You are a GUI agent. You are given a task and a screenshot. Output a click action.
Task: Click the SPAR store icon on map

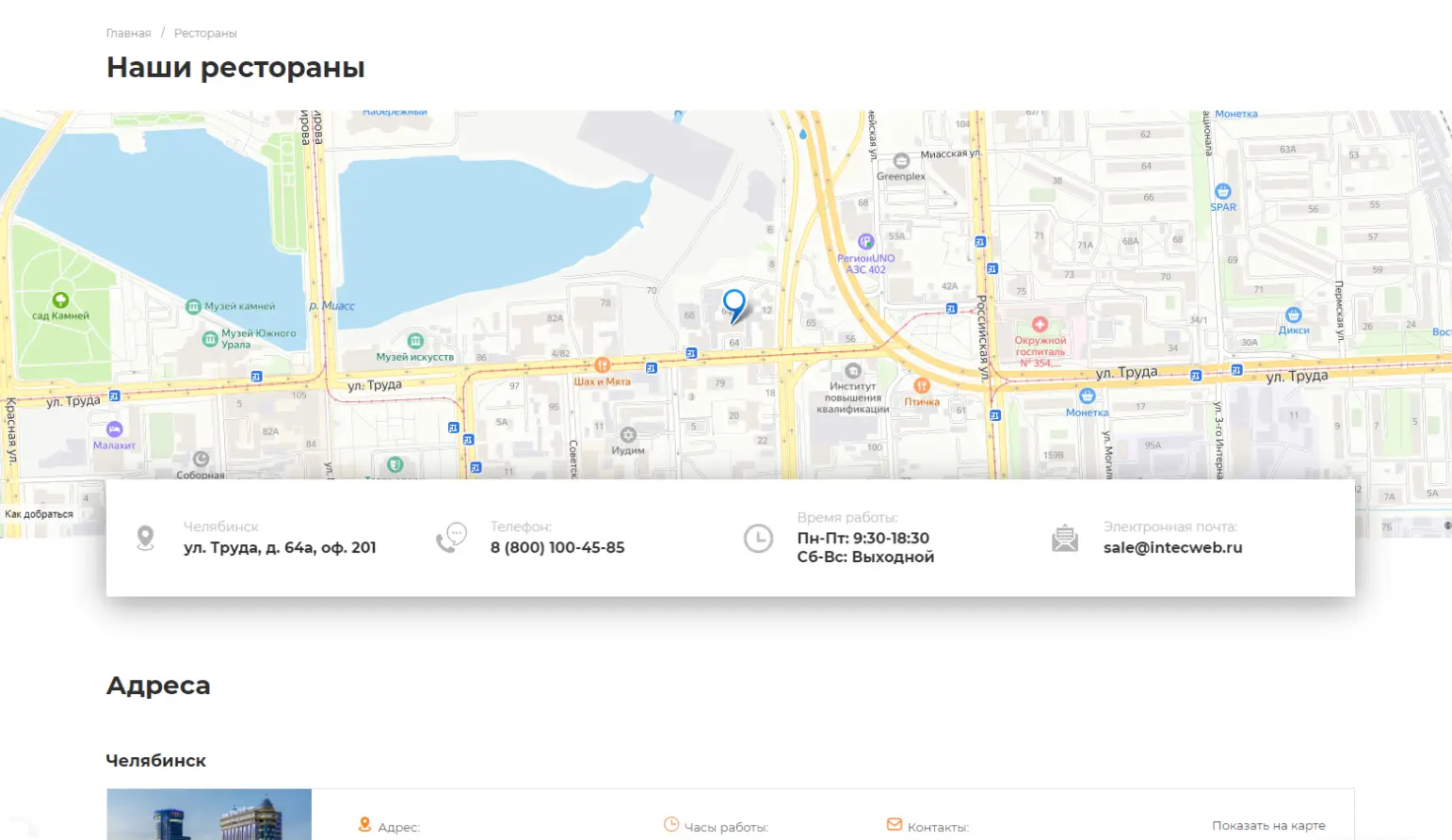pos(1222,192)
